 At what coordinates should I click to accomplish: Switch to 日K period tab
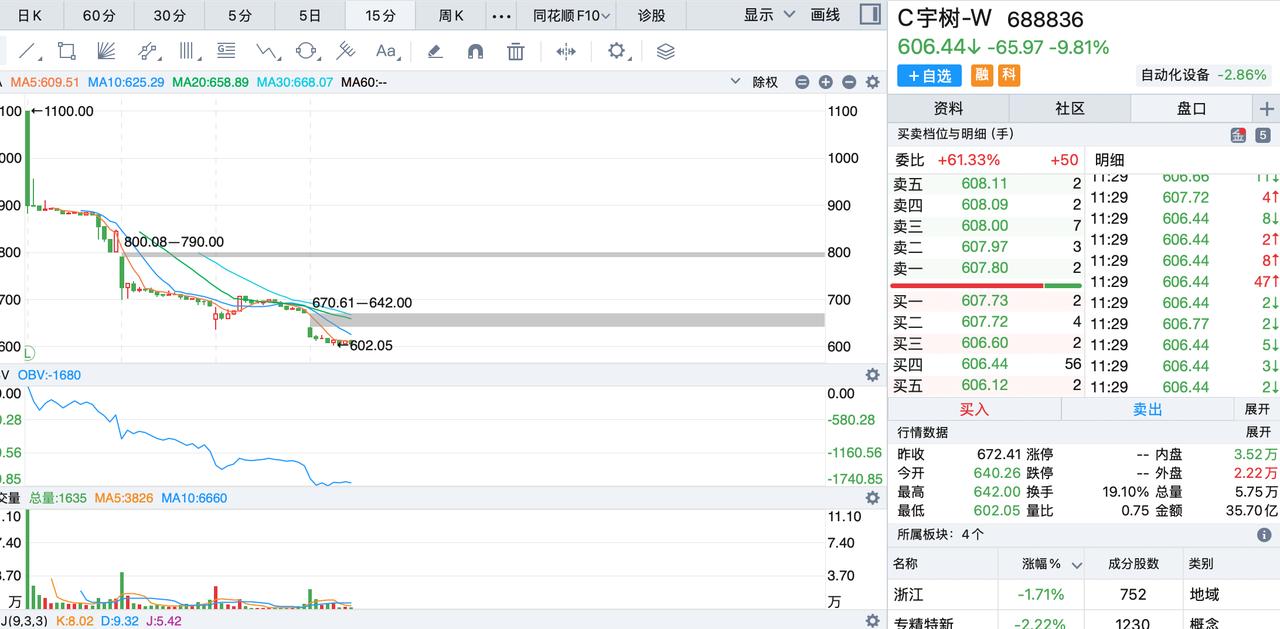point(30,15)
